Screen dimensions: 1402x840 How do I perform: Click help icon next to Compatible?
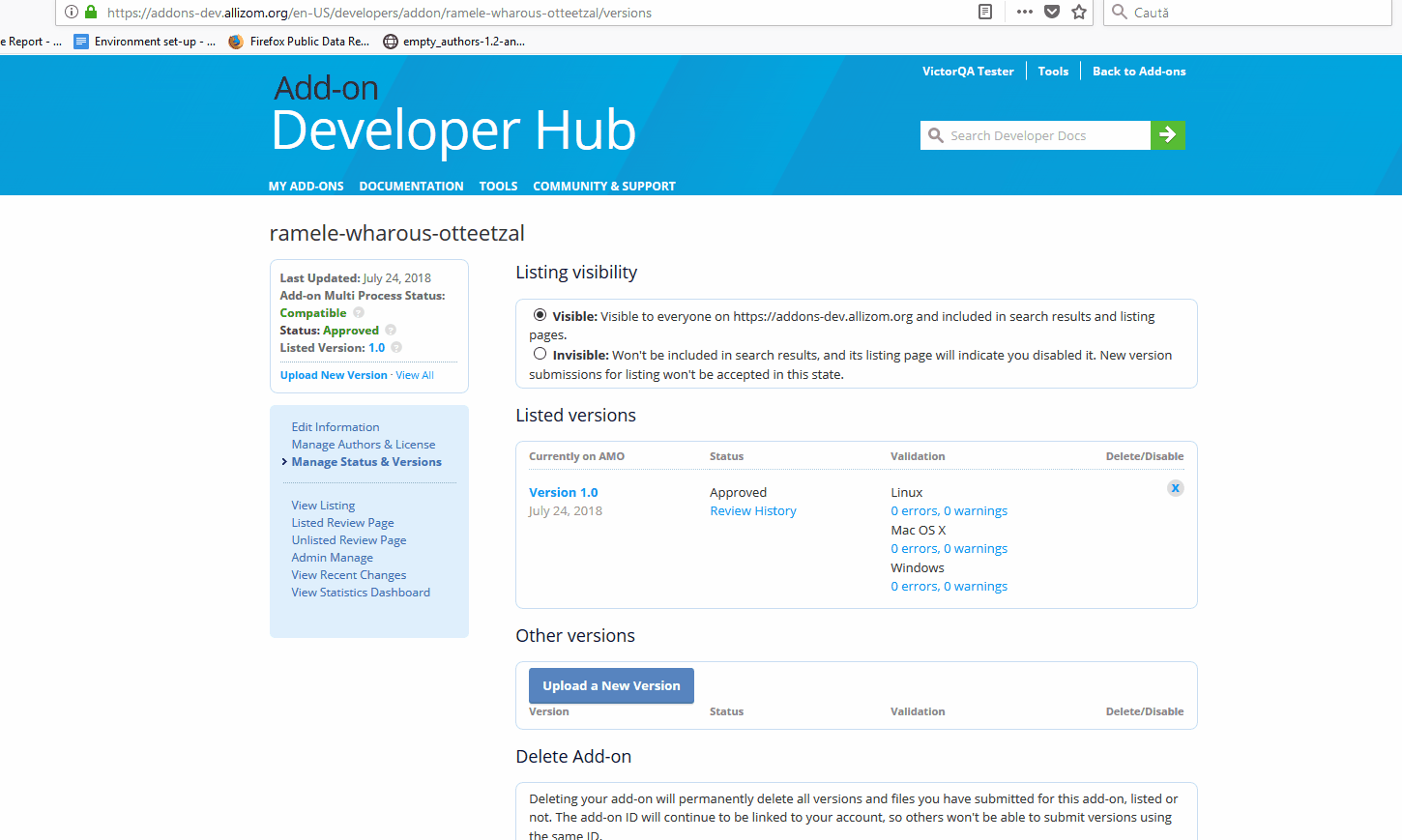359,313
